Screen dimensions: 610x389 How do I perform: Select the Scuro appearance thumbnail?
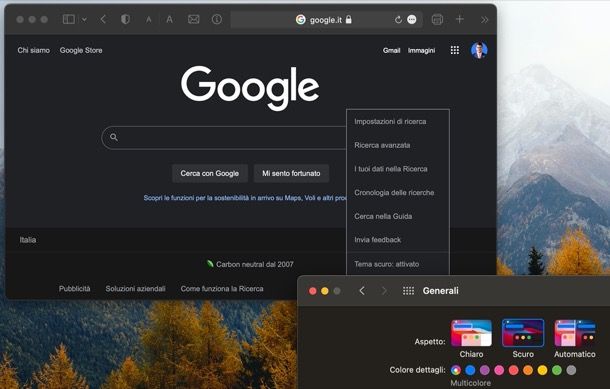coord(523,333)
